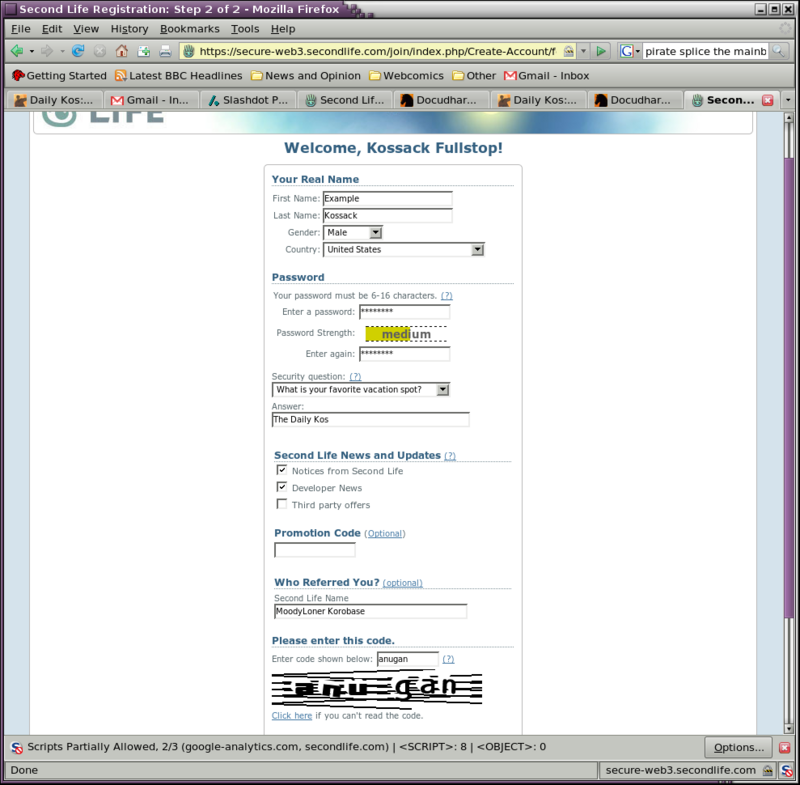This screenshot has width=800, height=785.
Task: Click the Security question (?) link
Action: 355,376
